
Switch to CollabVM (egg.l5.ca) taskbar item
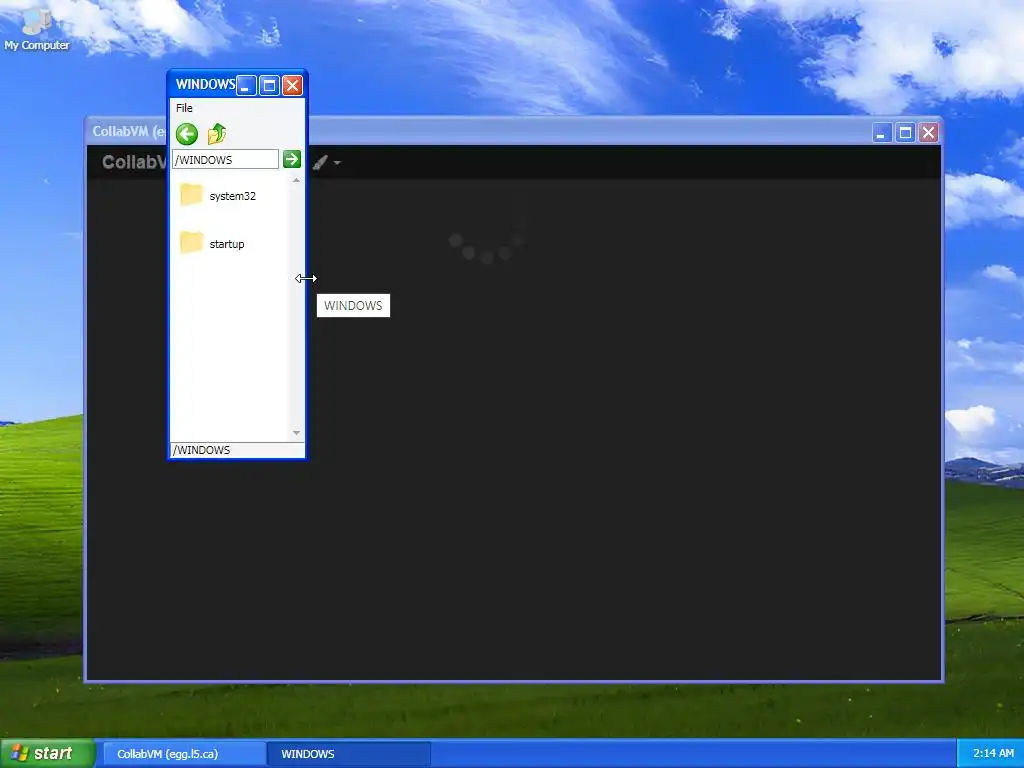coord(184,754)
